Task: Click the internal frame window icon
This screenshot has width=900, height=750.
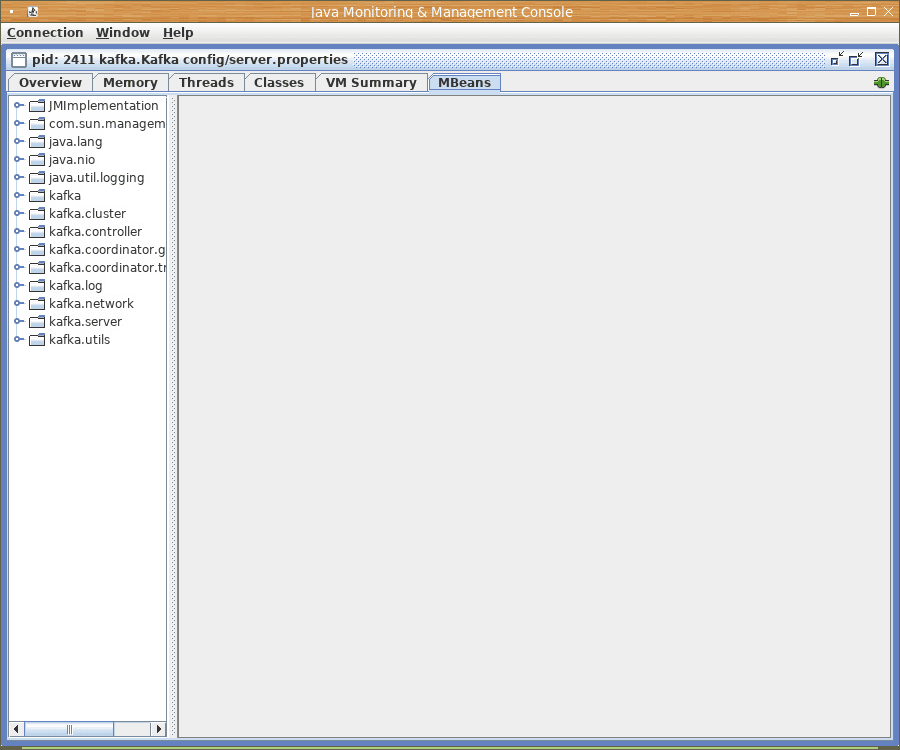Action: [19, 60]
